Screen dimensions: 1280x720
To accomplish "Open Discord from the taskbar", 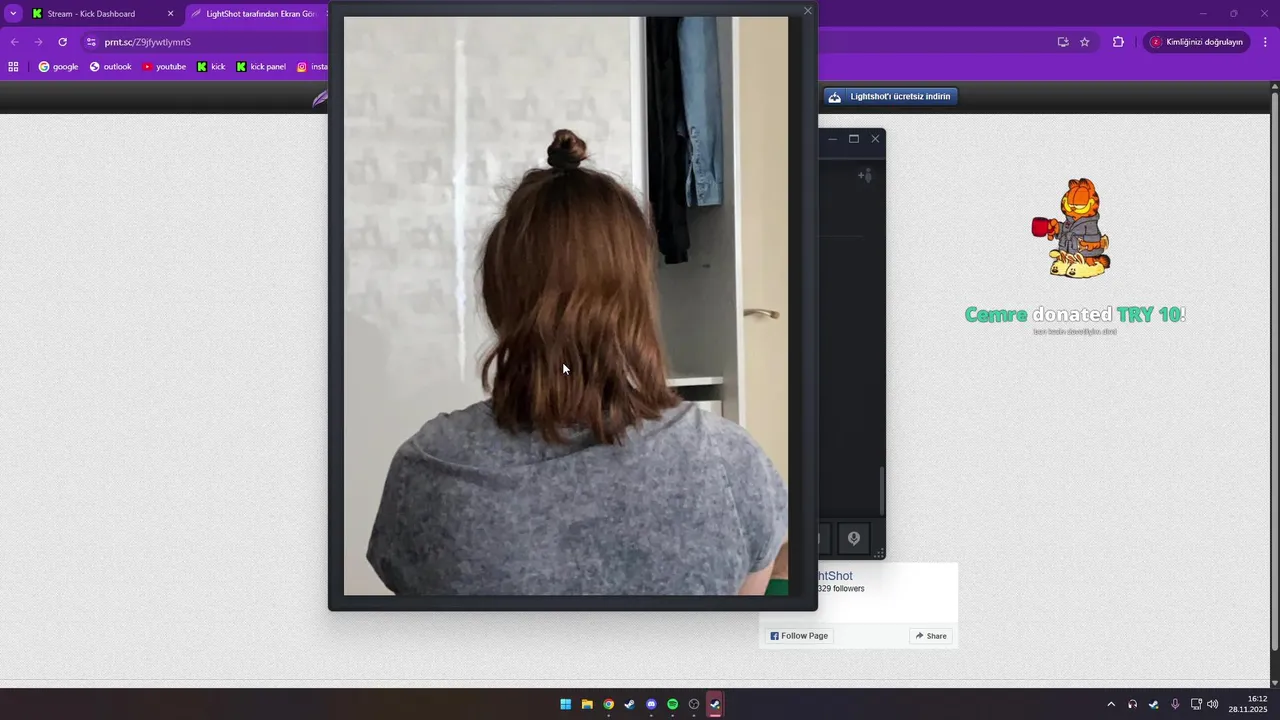I will pos(651,704).
